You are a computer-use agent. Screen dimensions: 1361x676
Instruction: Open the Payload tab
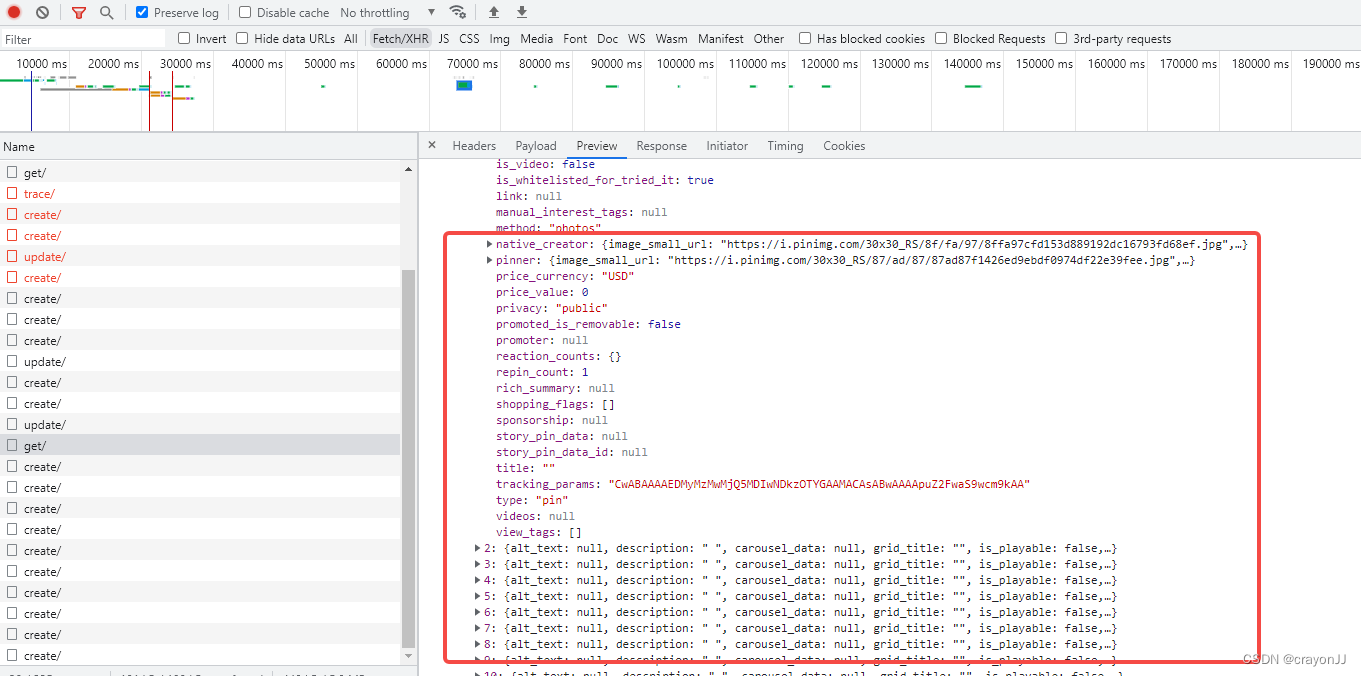click(x=536, y=146)
